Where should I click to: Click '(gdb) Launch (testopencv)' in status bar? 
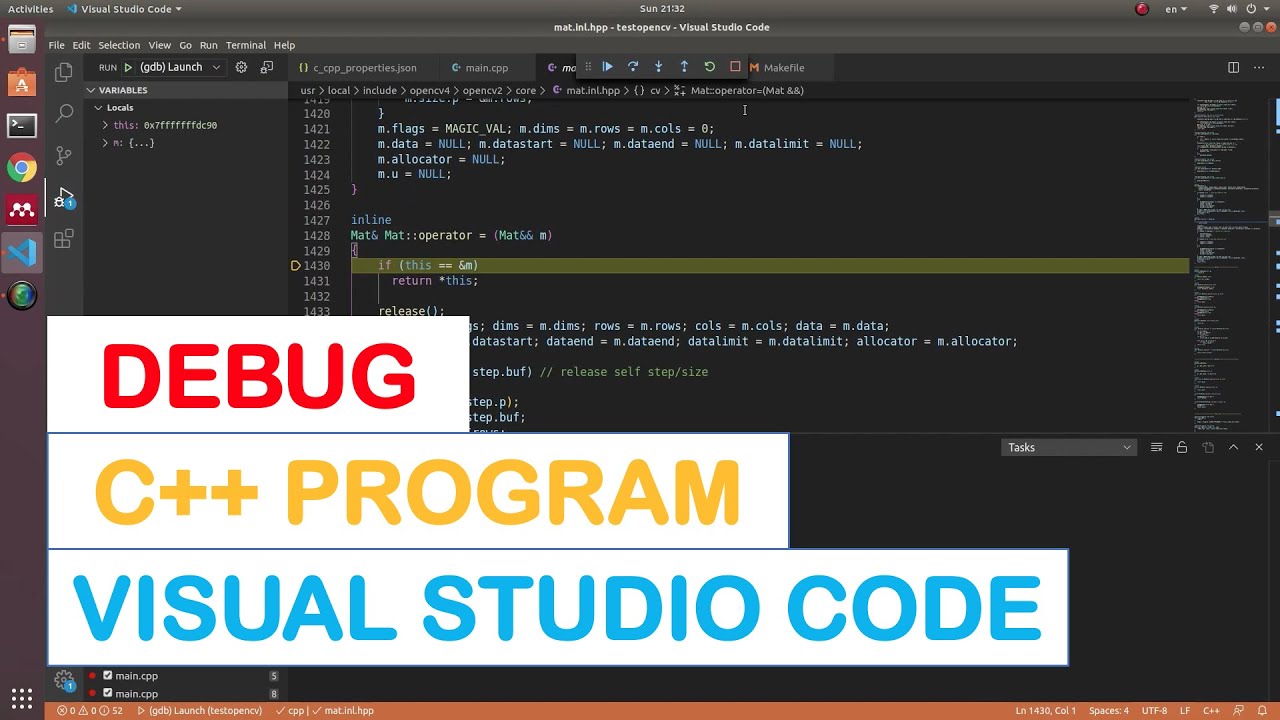pos(199,711)
